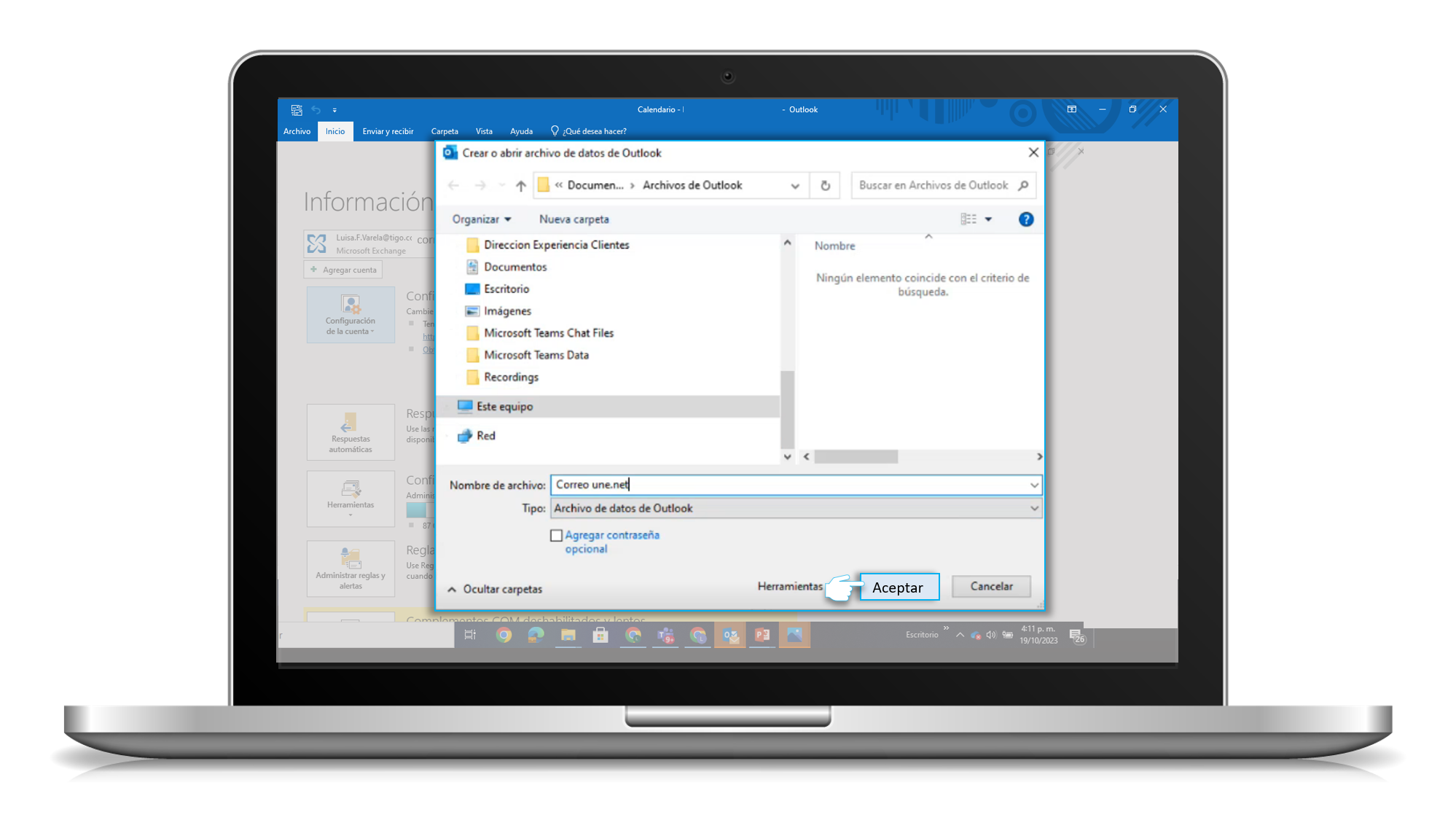Select the Imágenes folder
This screenshot has height=820, width=1456.
pyautogui.click(x=498, y=311)
